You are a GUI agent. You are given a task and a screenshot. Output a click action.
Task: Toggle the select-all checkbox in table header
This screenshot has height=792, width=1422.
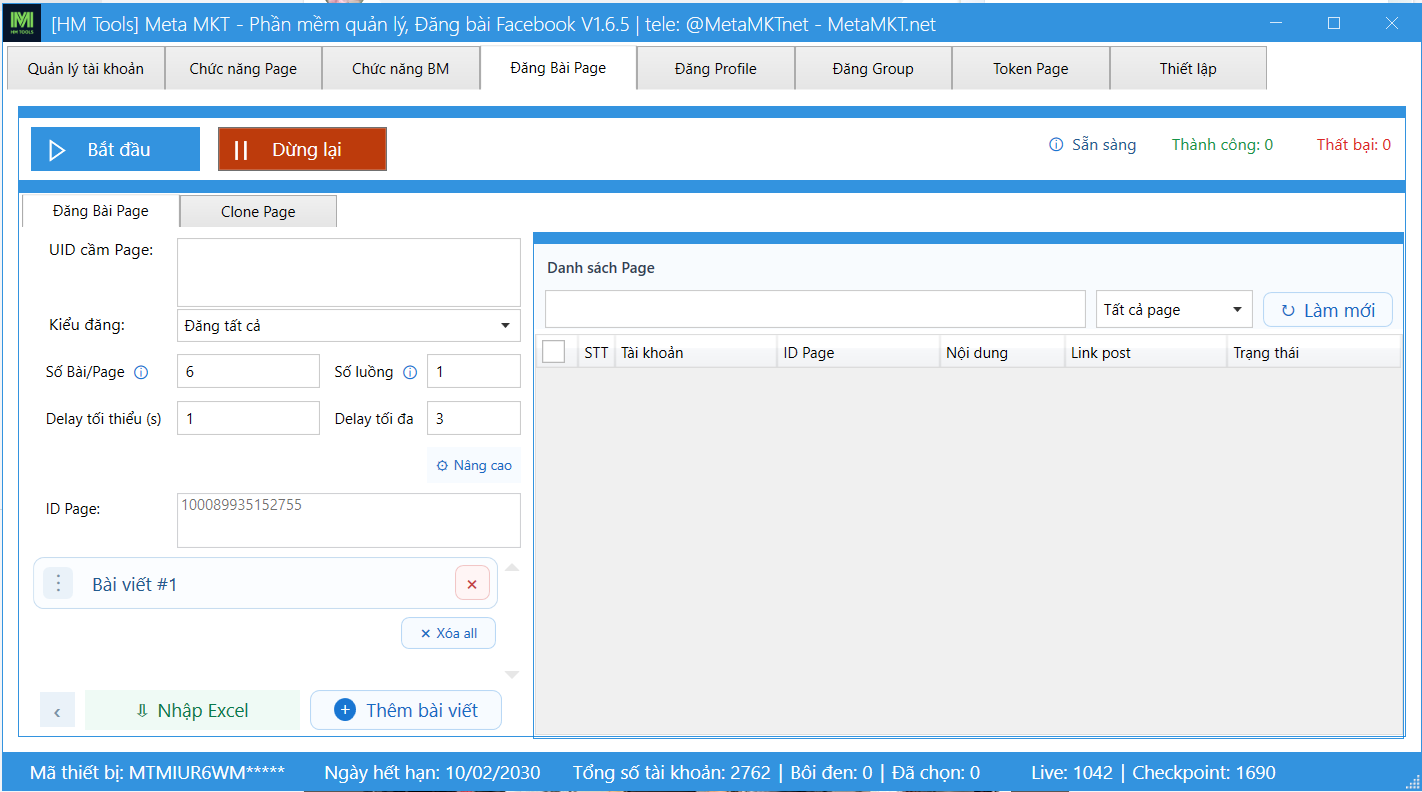[553, 352]
